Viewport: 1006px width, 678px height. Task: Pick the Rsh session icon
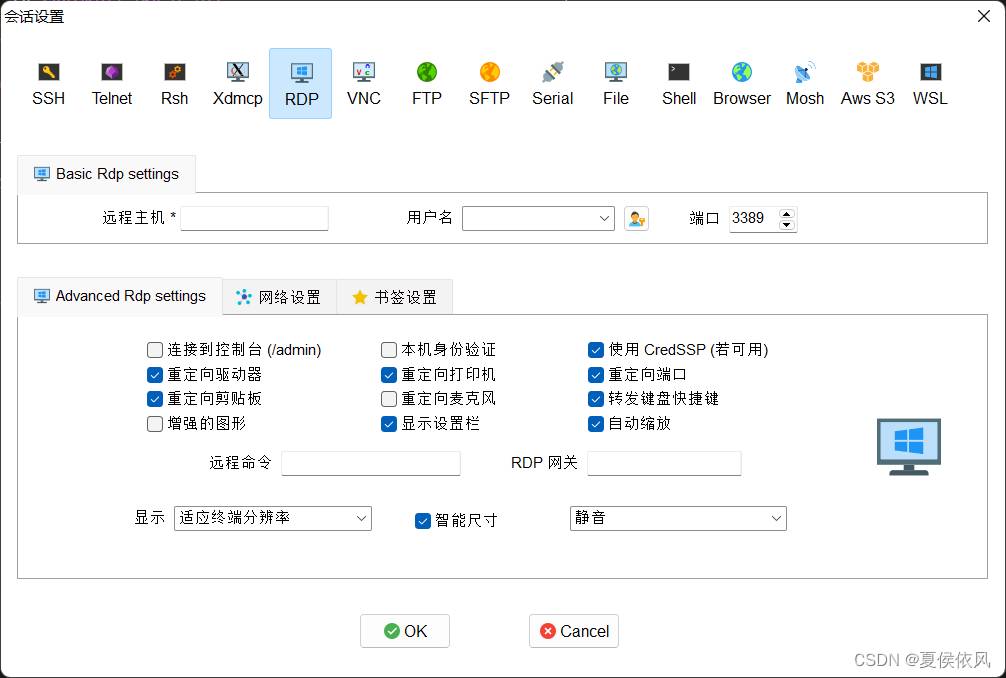pos(175,84)
